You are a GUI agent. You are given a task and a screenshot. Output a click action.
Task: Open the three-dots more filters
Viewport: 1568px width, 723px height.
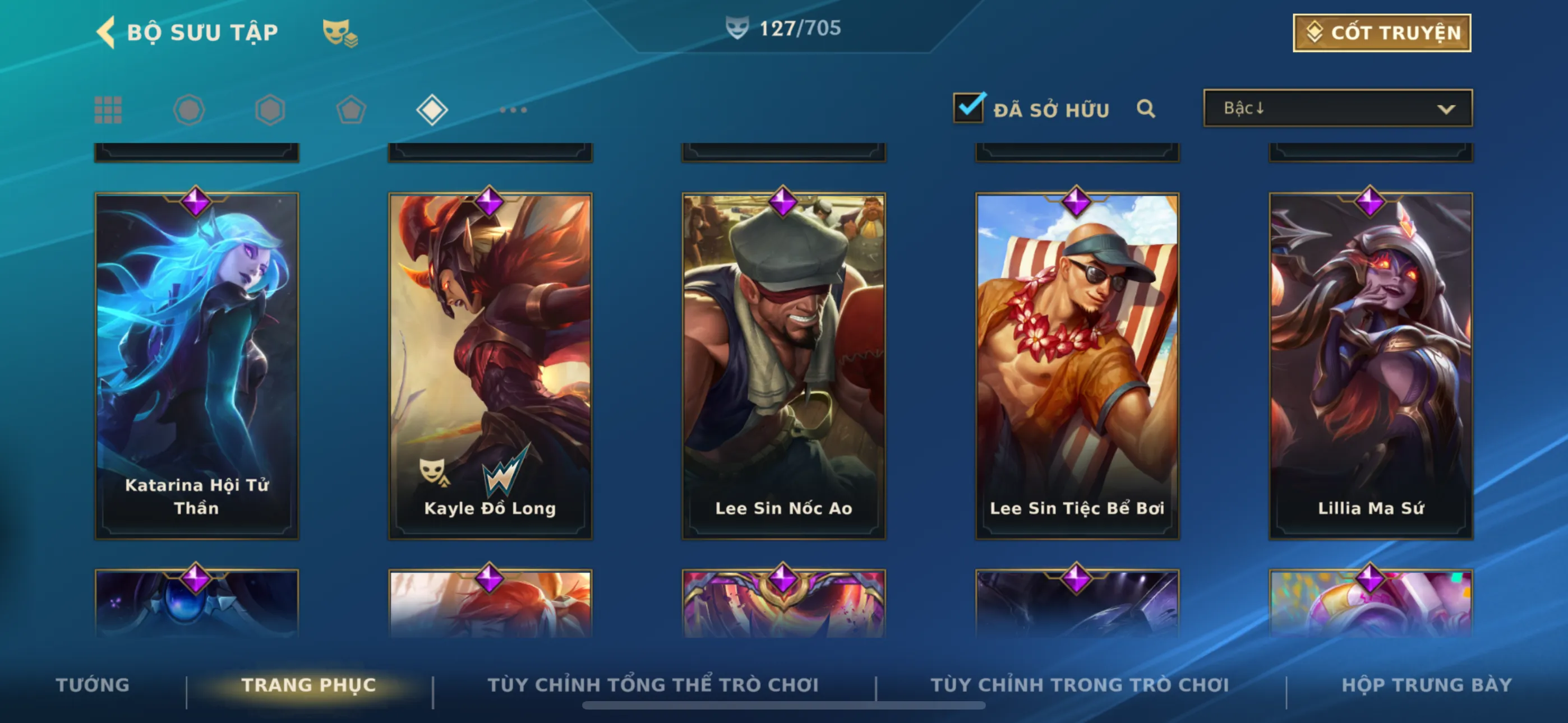tap(513, 110)
